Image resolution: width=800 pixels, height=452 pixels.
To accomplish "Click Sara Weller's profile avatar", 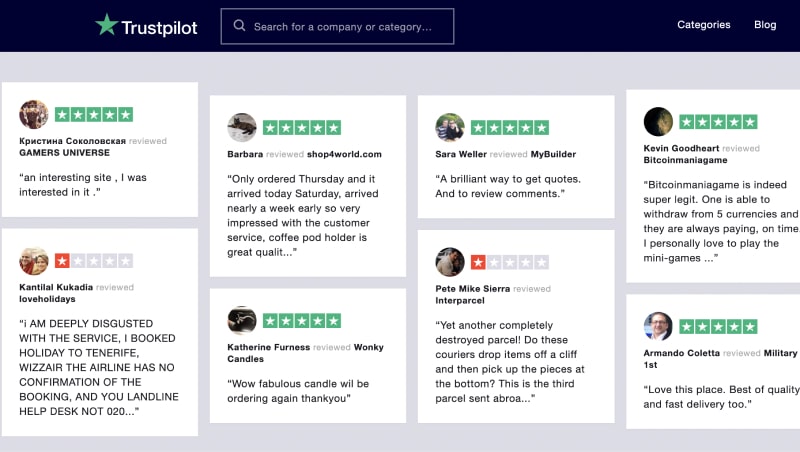I will [450, 127].
